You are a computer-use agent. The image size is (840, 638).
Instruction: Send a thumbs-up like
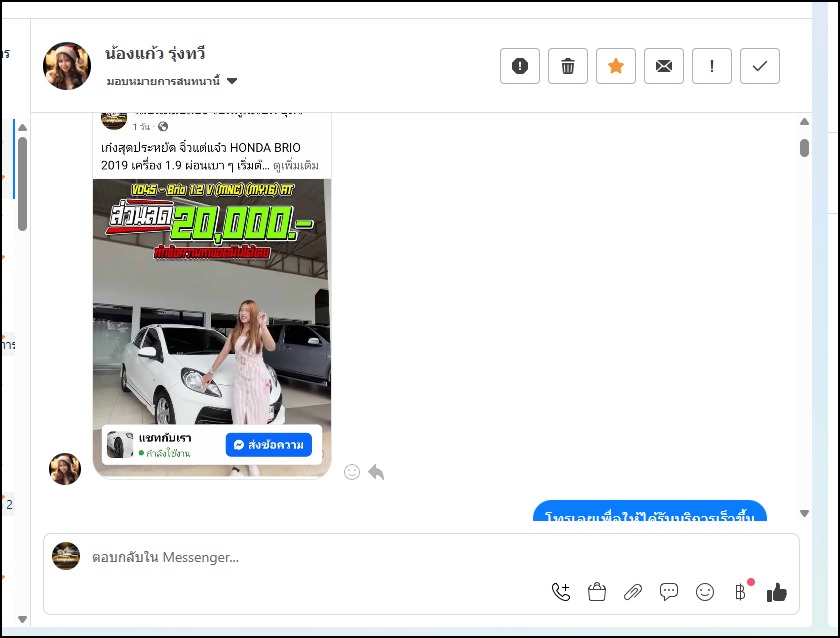click(777, 592)
